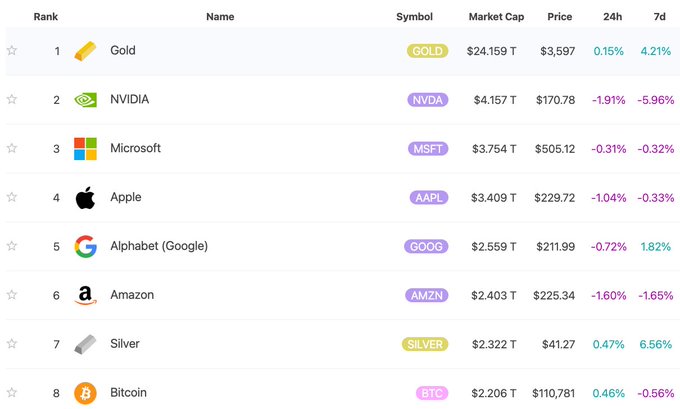The image size is (680, 409).
Task: Click the Google G logo icon
Action: point(85,247)
